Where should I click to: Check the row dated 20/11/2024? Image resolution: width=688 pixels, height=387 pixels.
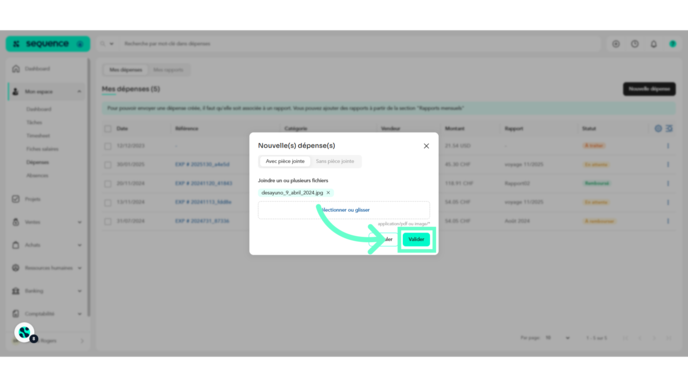(x=108, y=183)
